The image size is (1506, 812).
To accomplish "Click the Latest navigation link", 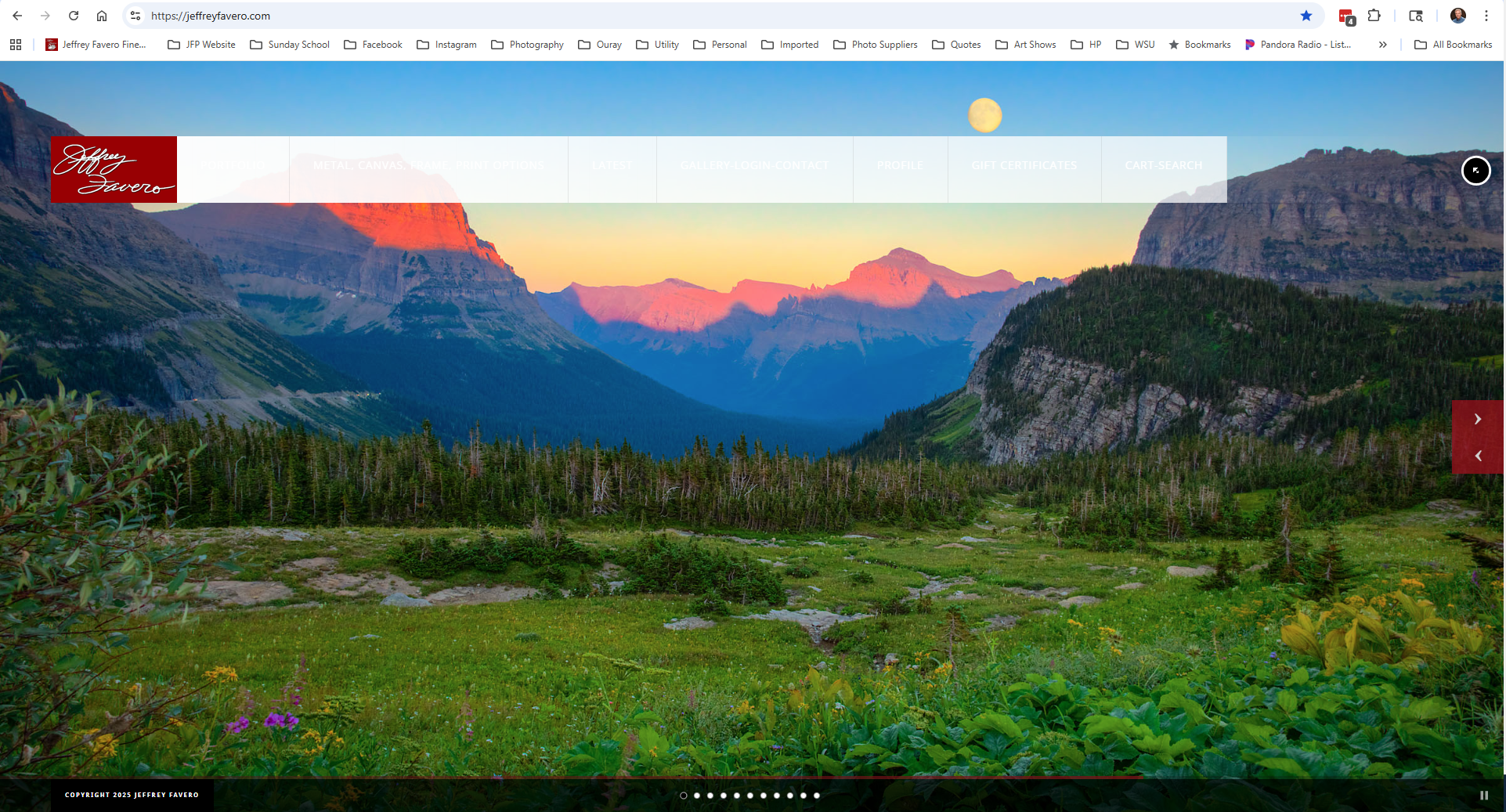I will point(612,165).
